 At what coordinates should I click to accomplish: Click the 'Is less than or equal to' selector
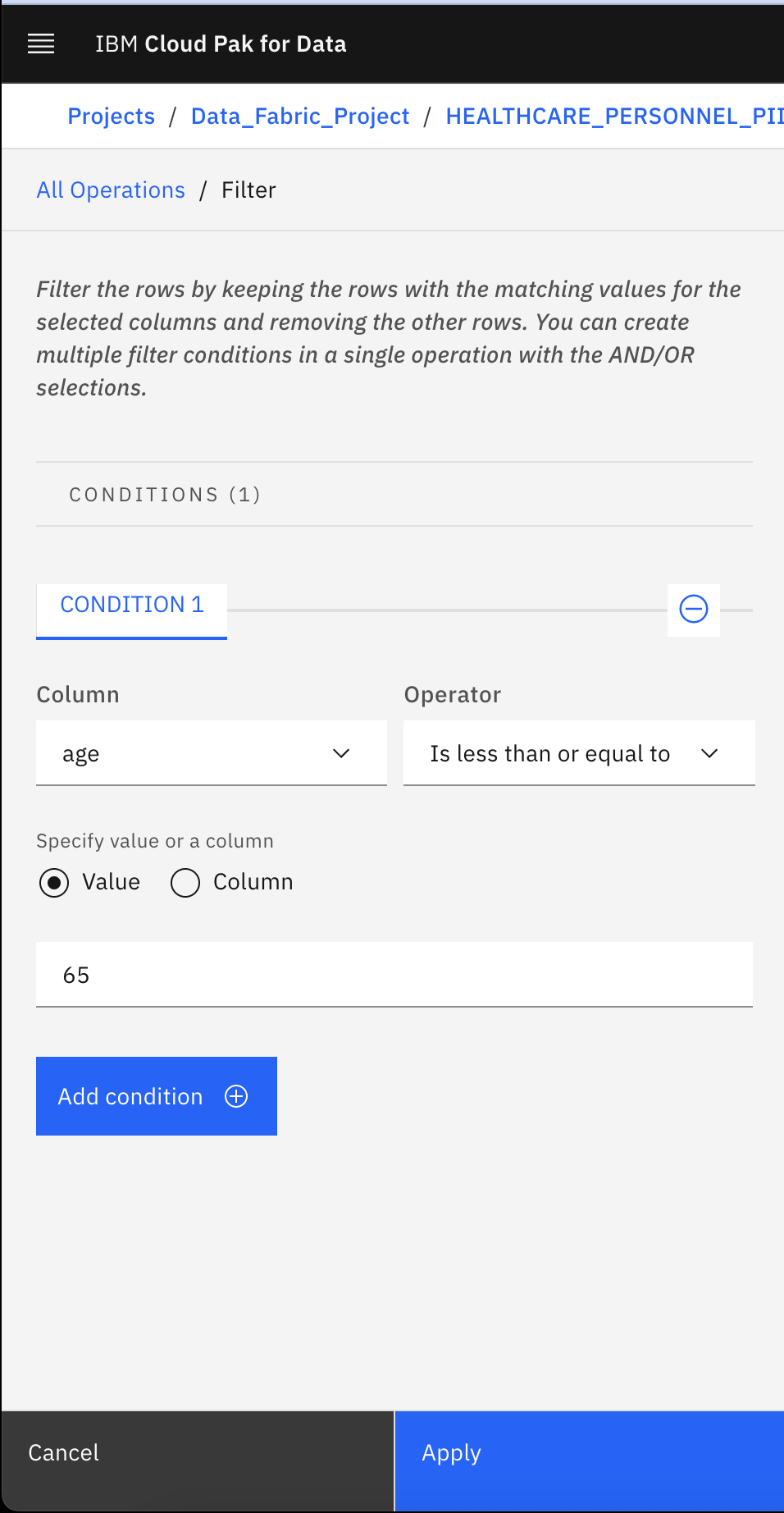(x=579, y=753)
